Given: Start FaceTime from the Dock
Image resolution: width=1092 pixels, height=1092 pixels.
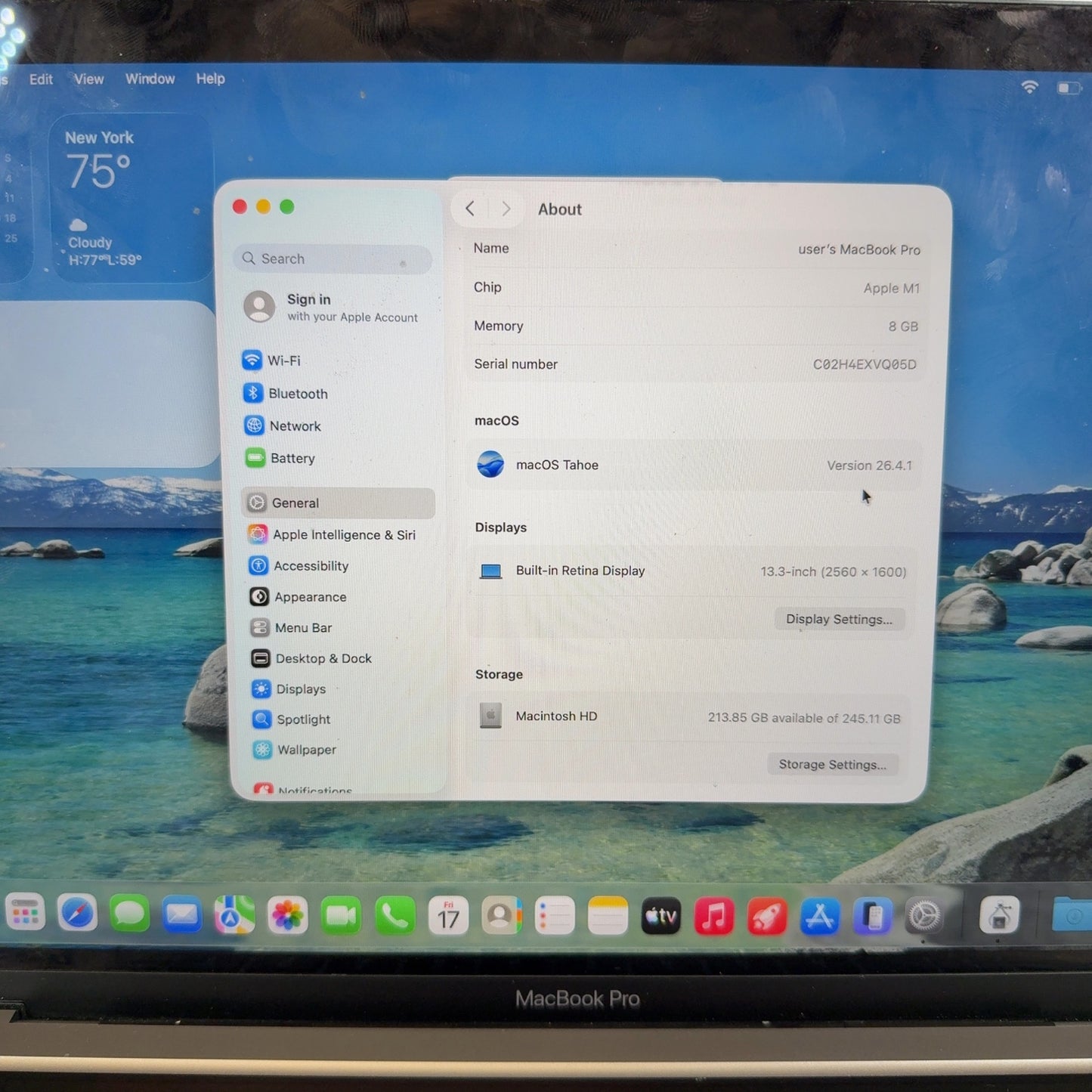Looking at the screenshot, I should click(x=341, y=916).
